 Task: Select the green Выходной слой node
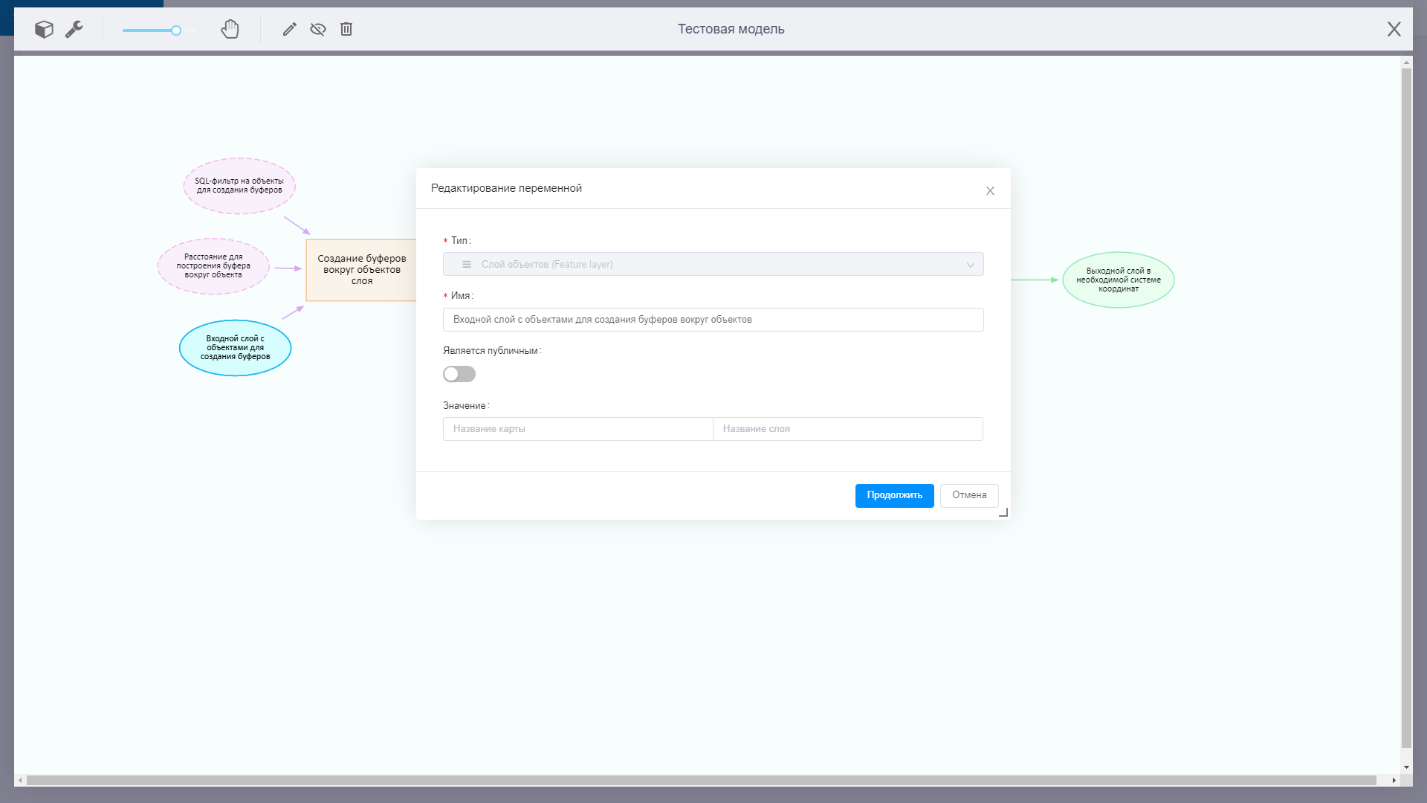pos(1118,280)
